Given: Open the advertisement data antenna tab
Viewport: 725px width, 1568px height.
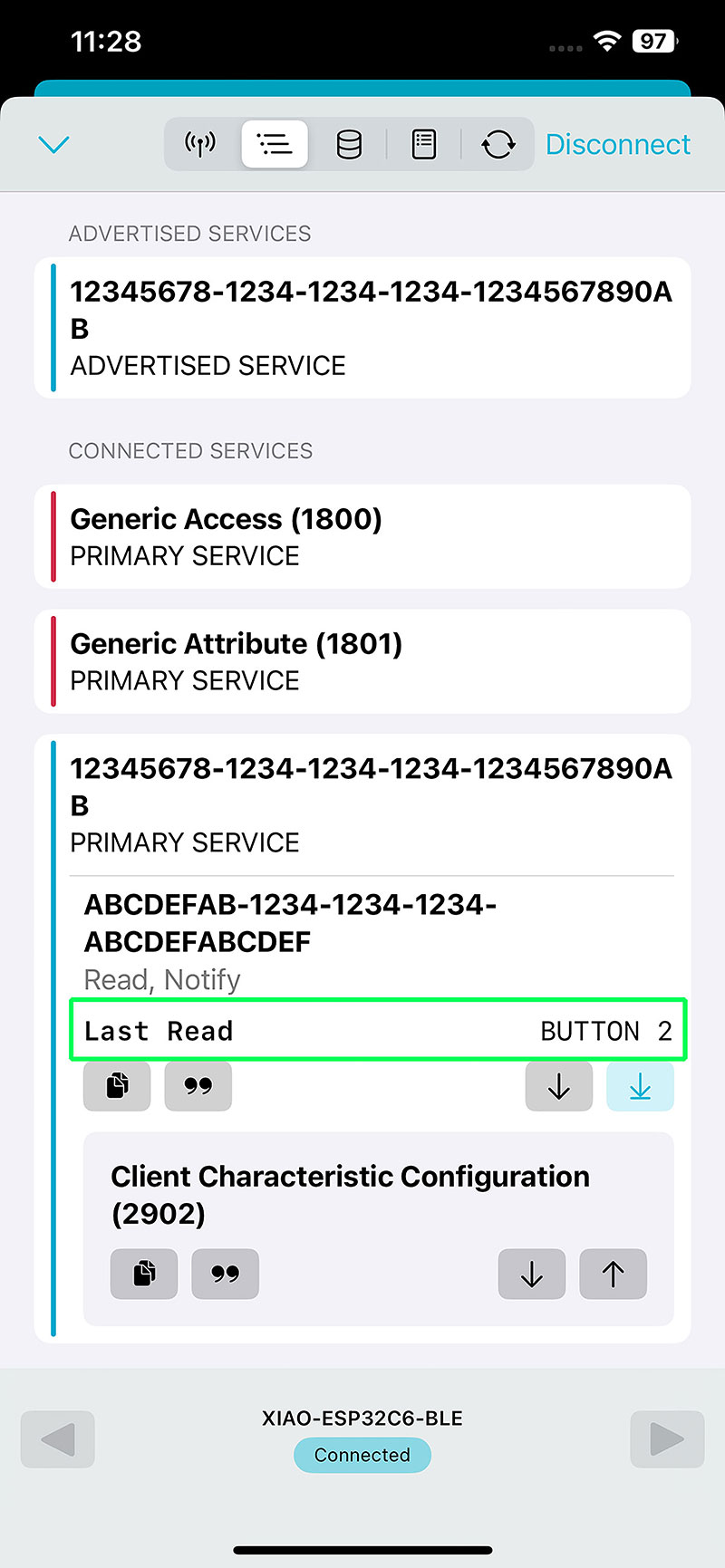Looking at the screenshot, I should pos(200,144).
